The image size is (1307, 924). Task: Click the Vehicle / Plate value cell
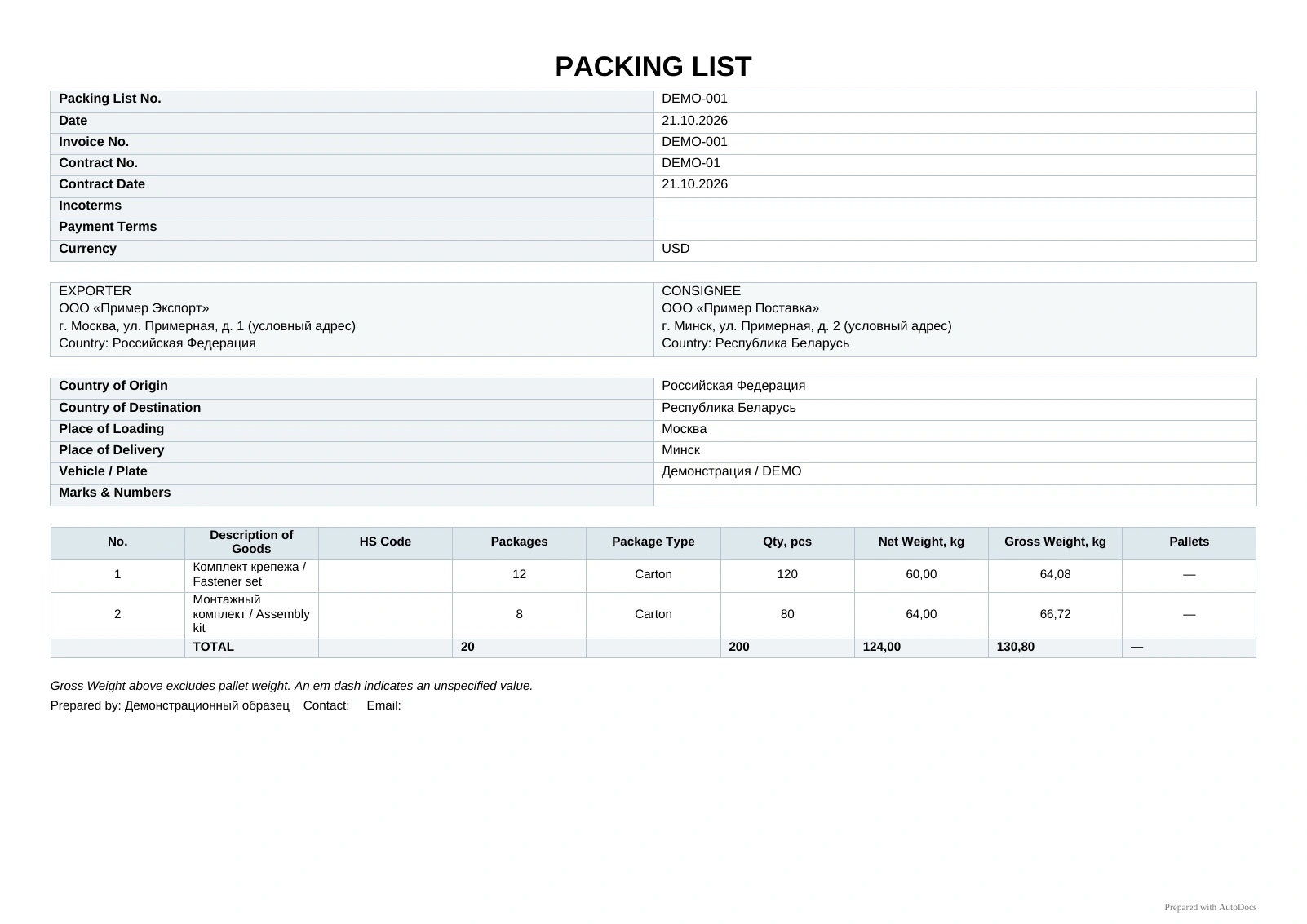coord(955,474)
